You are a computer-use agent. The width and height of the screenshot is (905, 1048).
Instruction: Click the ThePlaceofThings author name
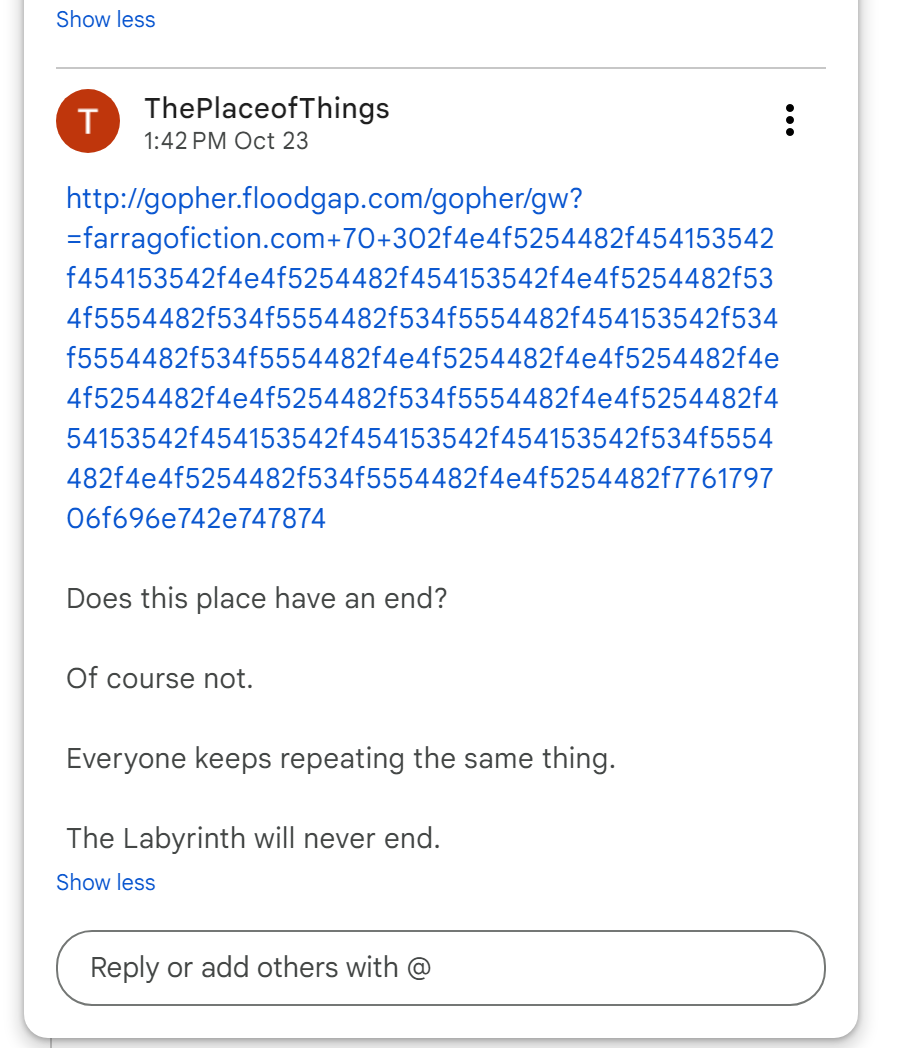coord(266,108)
